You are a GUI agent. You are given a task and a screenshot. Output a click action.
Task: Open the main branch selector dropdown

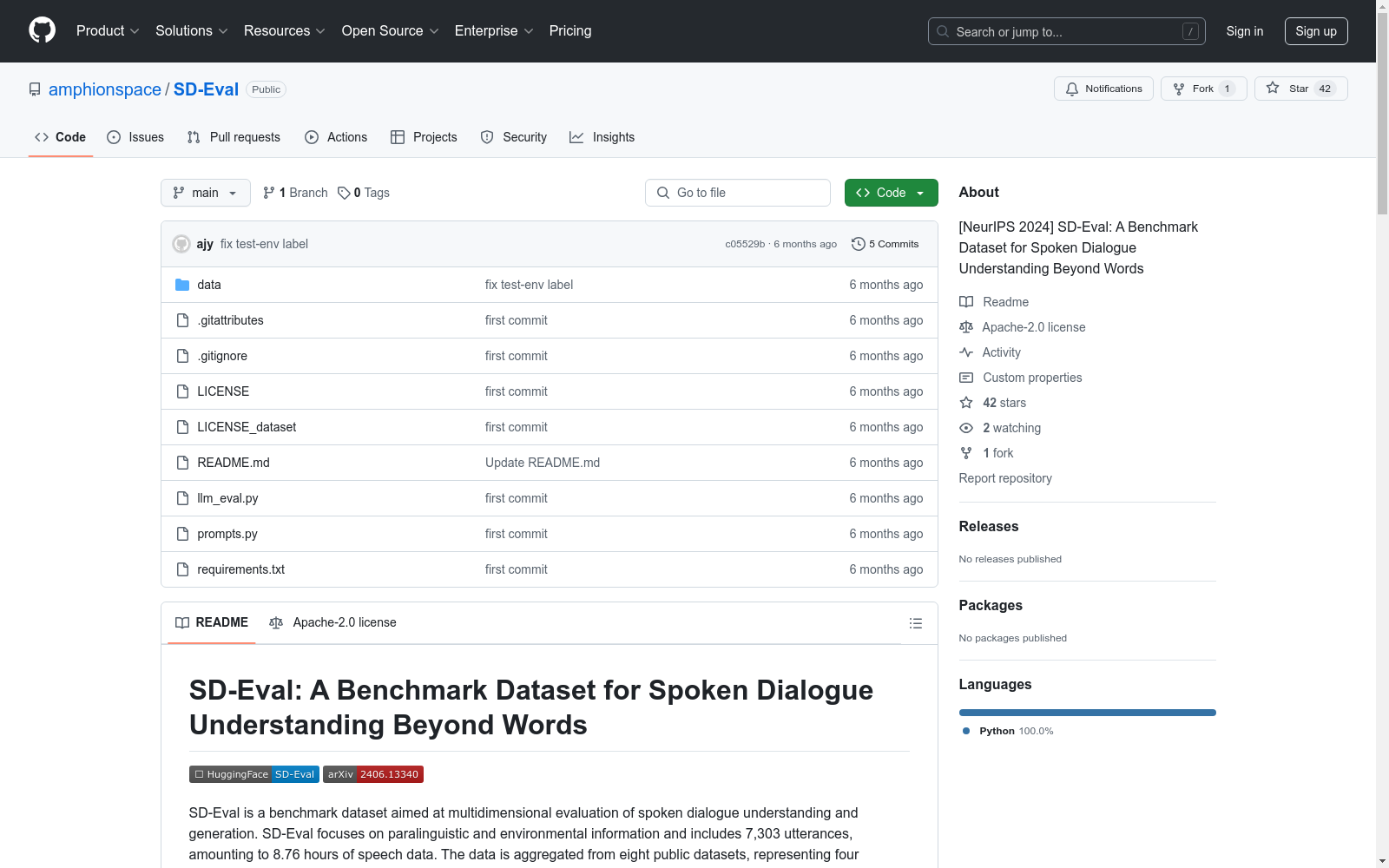pos(206,193)
